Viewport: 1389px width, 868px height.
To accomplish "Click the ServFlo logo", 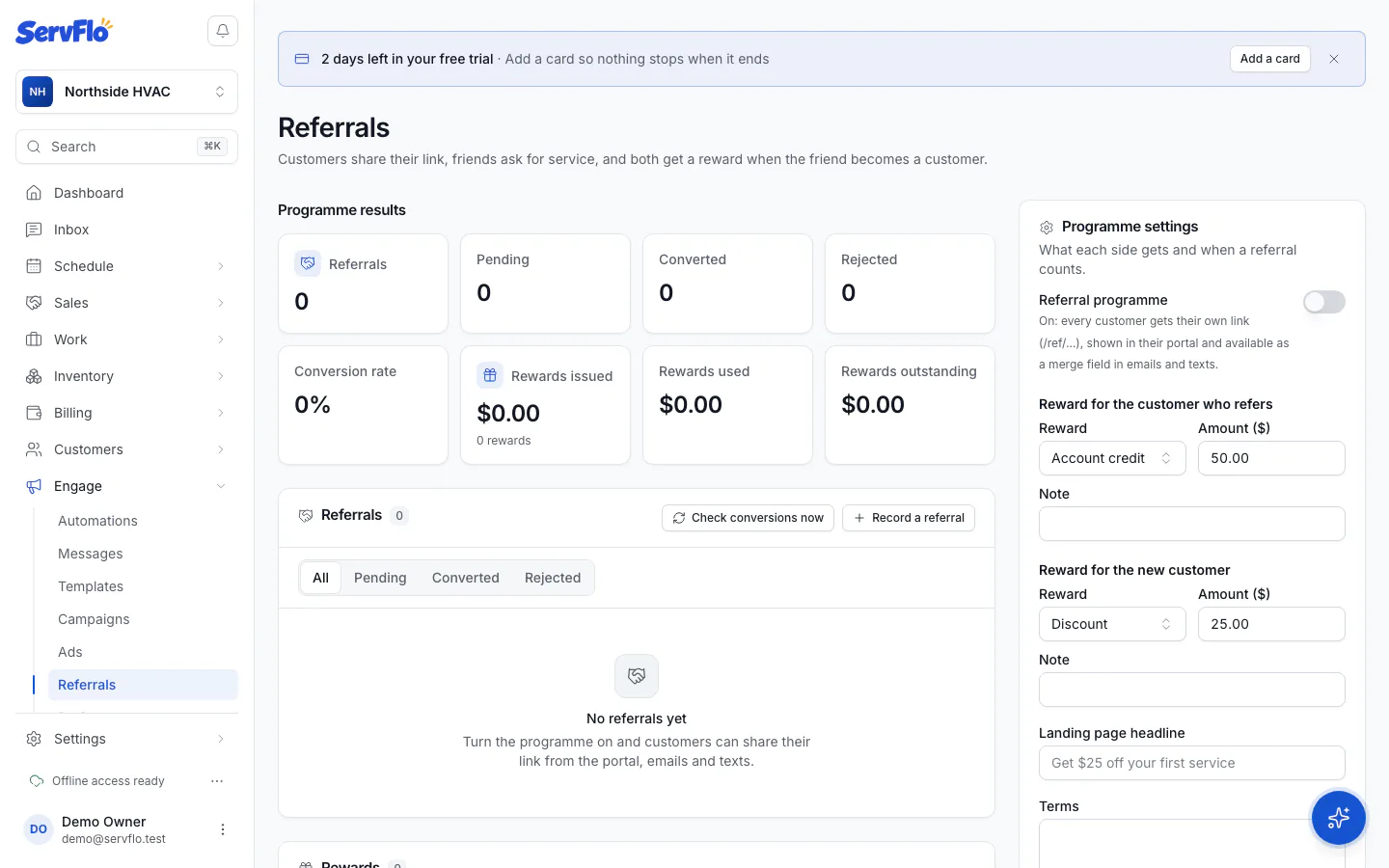I will coord(64,31).
